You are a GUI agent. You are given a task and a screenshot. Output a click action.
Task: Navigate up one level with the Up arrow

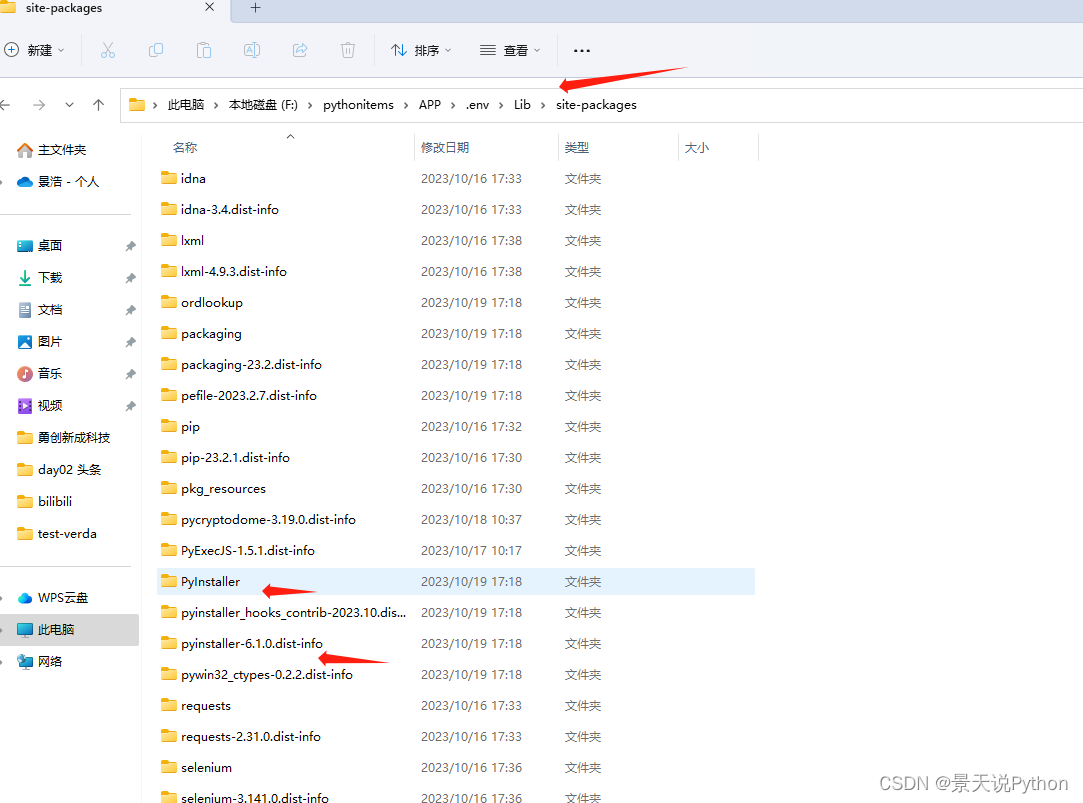click(97, 104)
